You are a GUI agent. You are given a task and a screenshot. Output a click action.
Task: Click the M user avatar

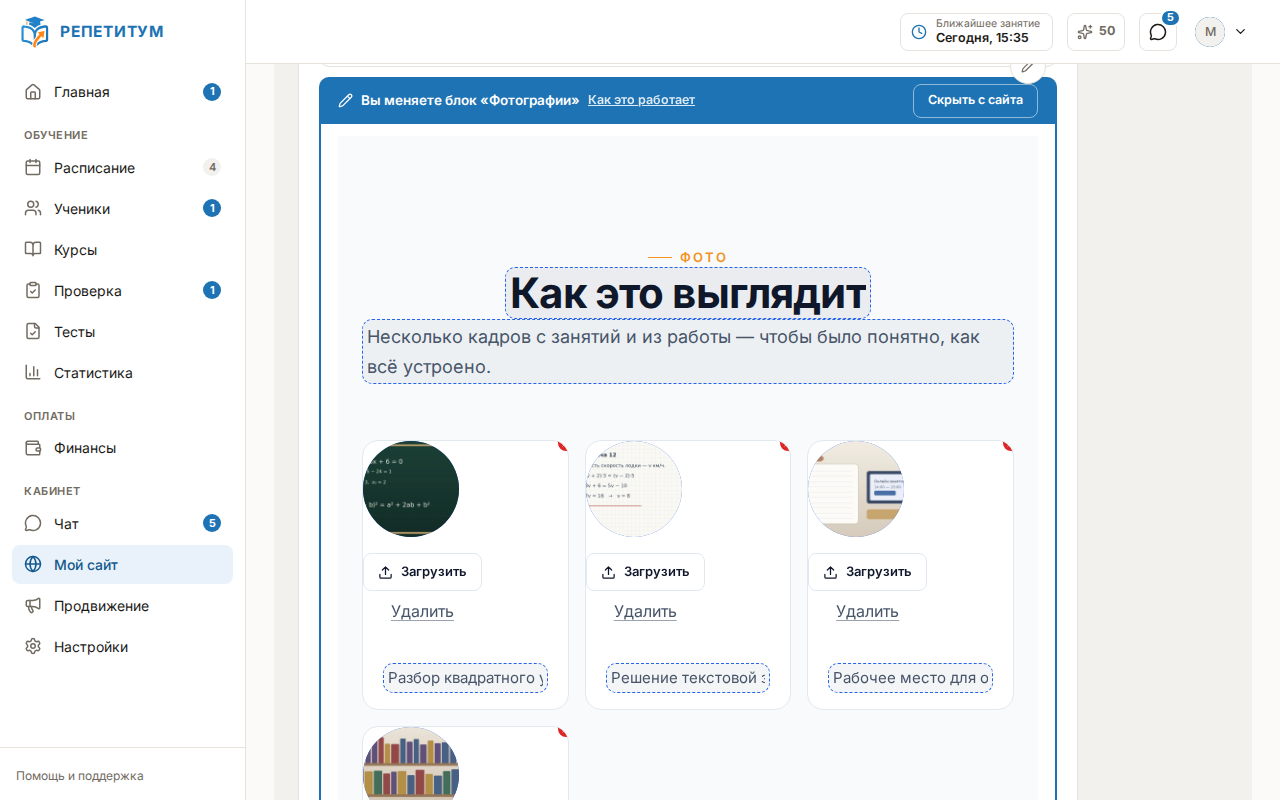click(x=1210, y=32)
